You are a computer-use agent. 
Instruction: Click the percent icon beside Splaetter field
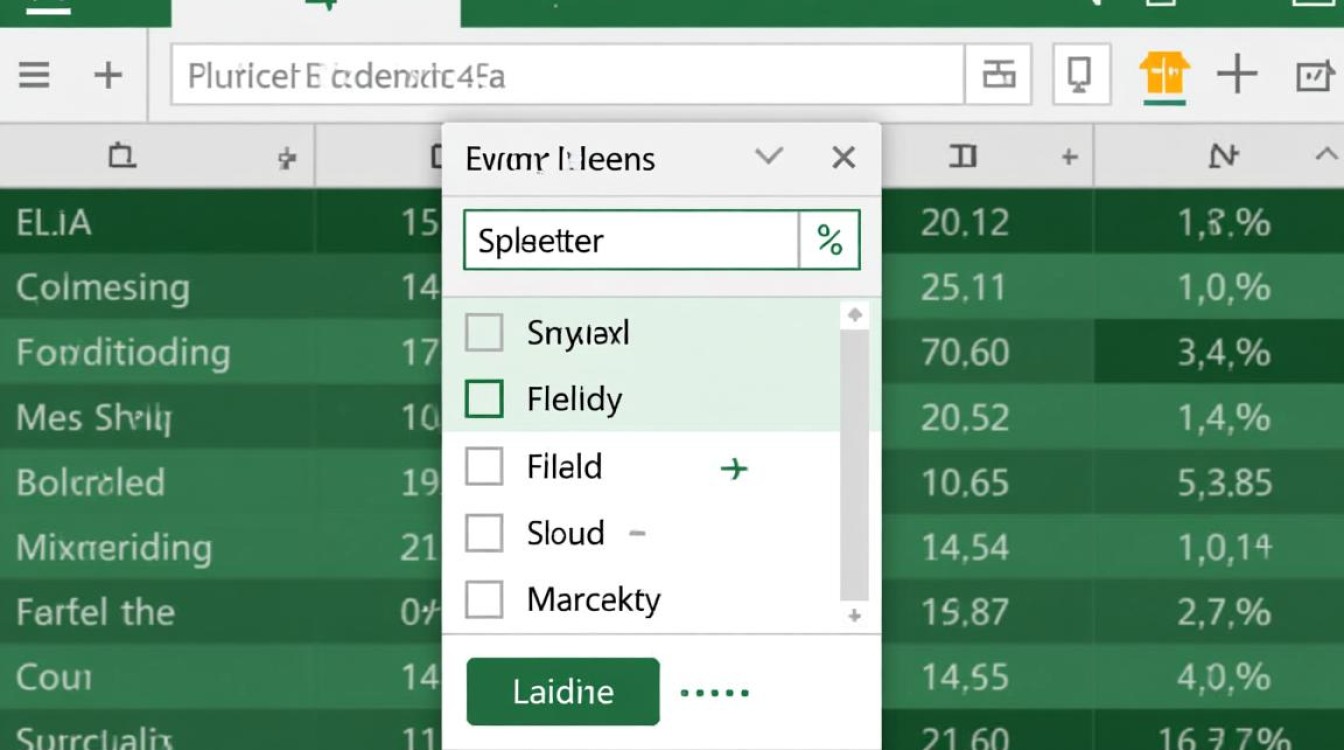coord(829,240)
